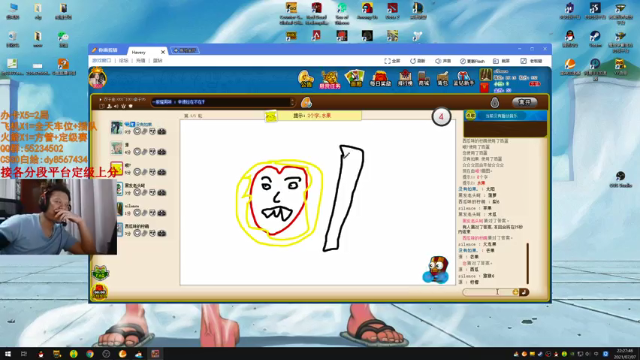Switch to the Havery browser tab
Image resolution: width=640 pixels, height=360 pixels.
click(x=144, y=52)
